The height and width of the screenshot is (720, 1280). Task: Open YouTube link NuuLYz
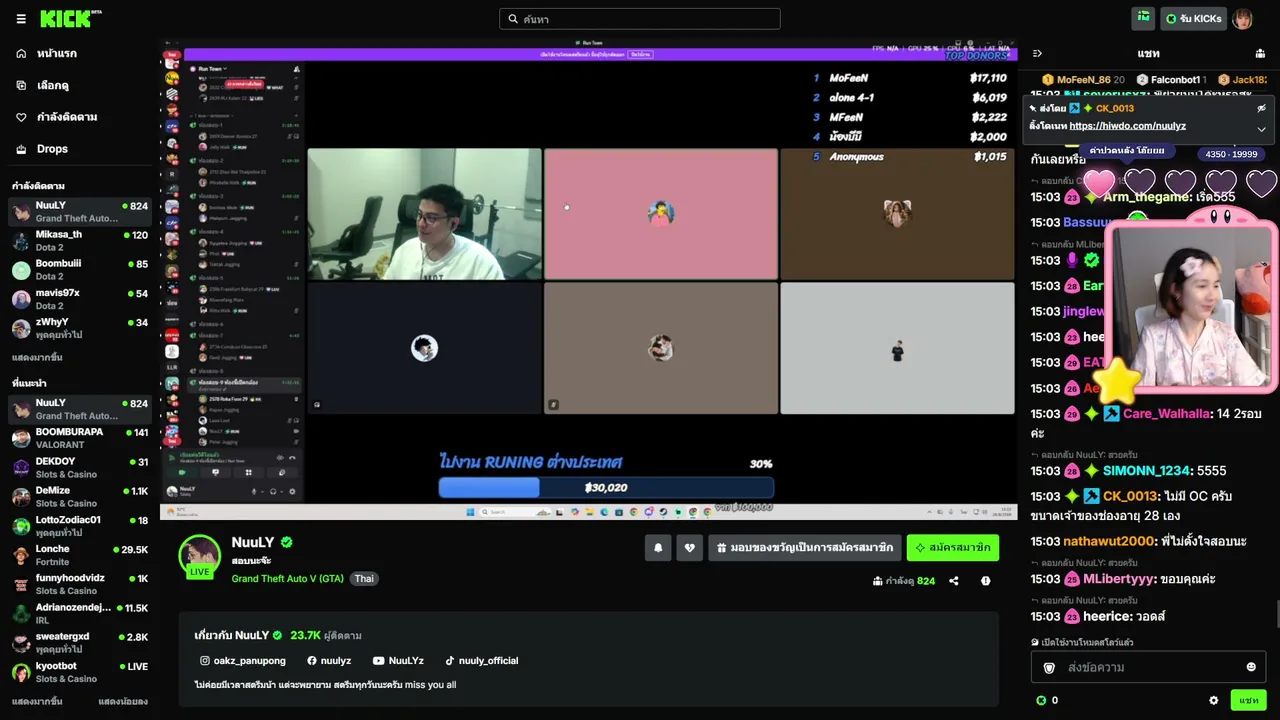[398, 661]
